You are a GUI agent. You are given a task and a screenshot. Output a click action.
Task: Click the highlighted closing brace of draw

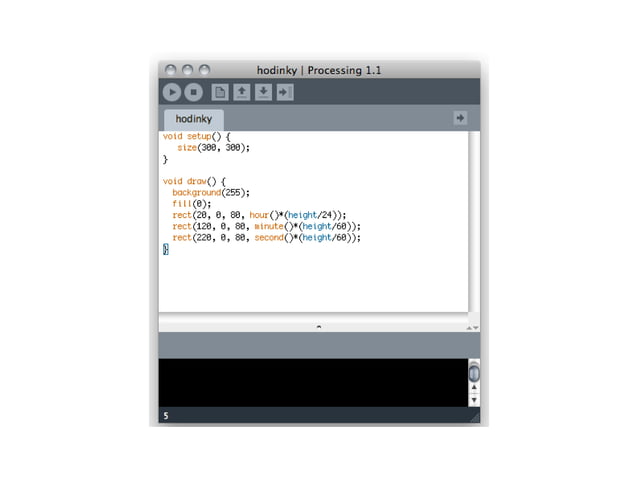point(166,249)
